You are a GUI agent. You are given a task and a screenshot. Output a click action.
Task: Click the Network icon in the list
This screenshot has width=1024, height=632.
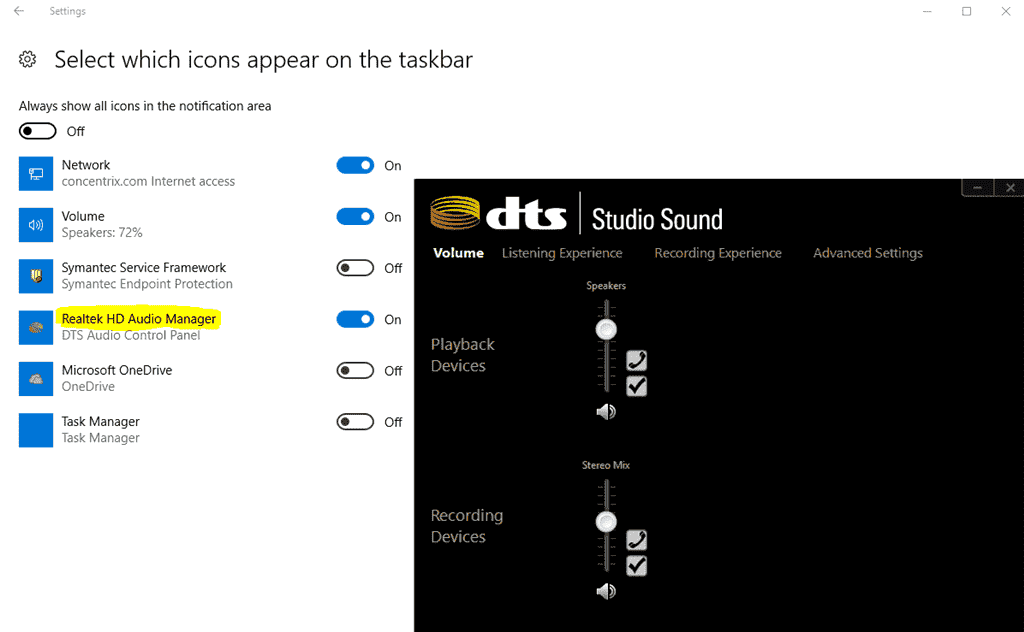pyautogui.click(x=35, y=172)
